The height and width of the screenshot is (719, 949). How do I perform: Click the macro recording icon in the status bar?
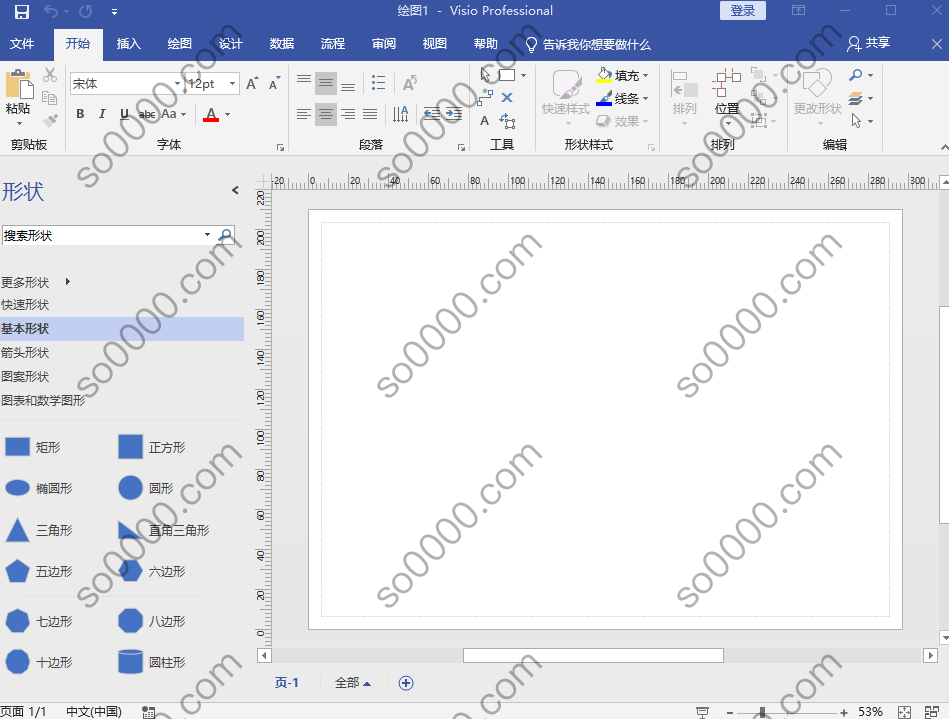click(x=148, y=712)
